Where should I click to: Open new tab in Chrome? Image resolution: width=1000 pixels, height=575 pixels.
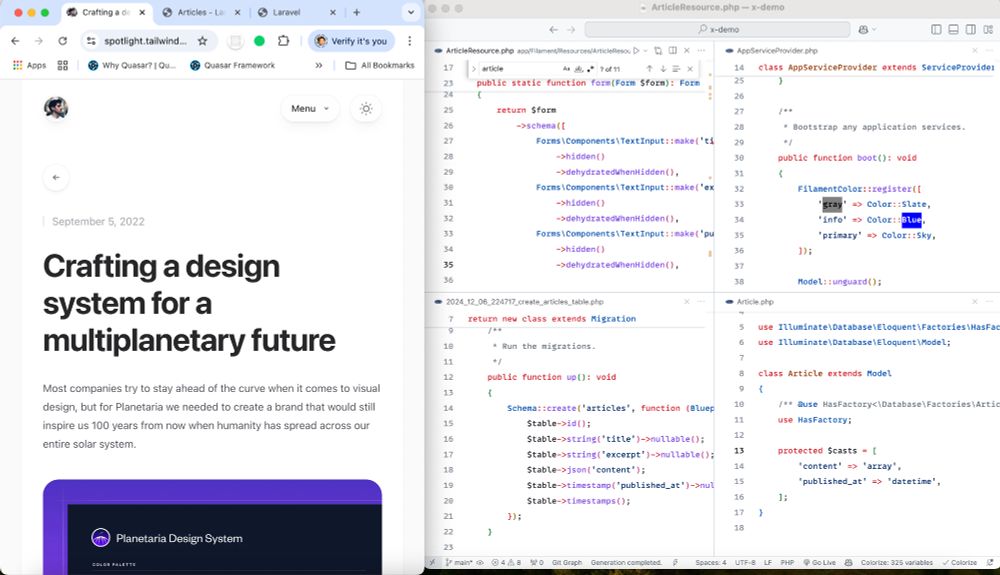point(357,12)
